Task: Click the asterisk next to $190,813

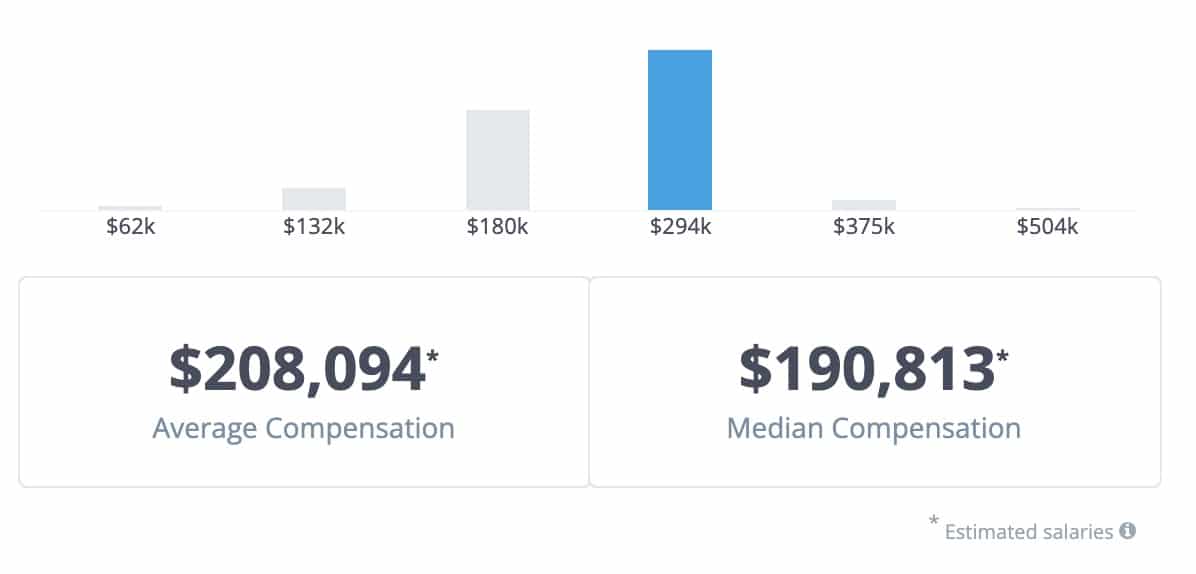Action: [x=1003, y=355]
